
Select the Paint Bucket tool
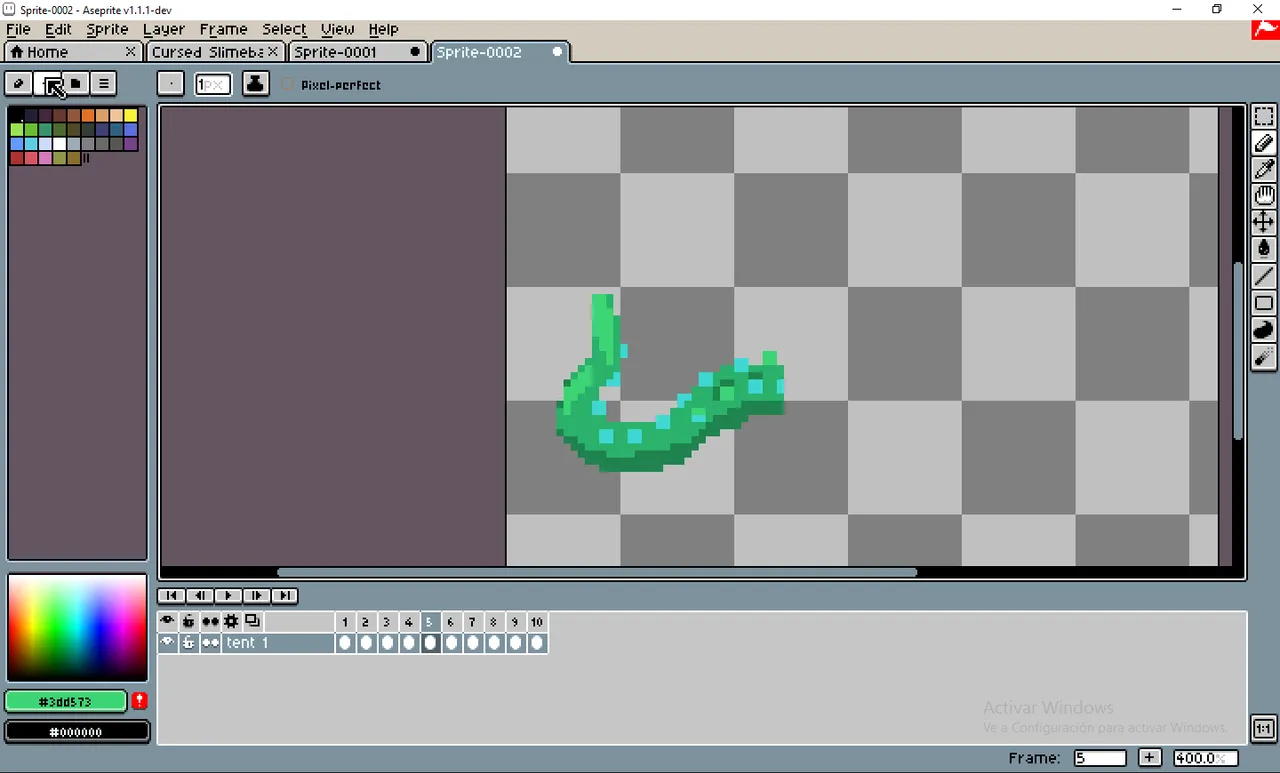pyautogui.click(x=1264, y=249)
